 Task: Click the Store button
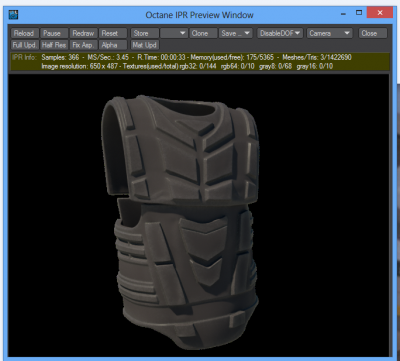[144, 33]
